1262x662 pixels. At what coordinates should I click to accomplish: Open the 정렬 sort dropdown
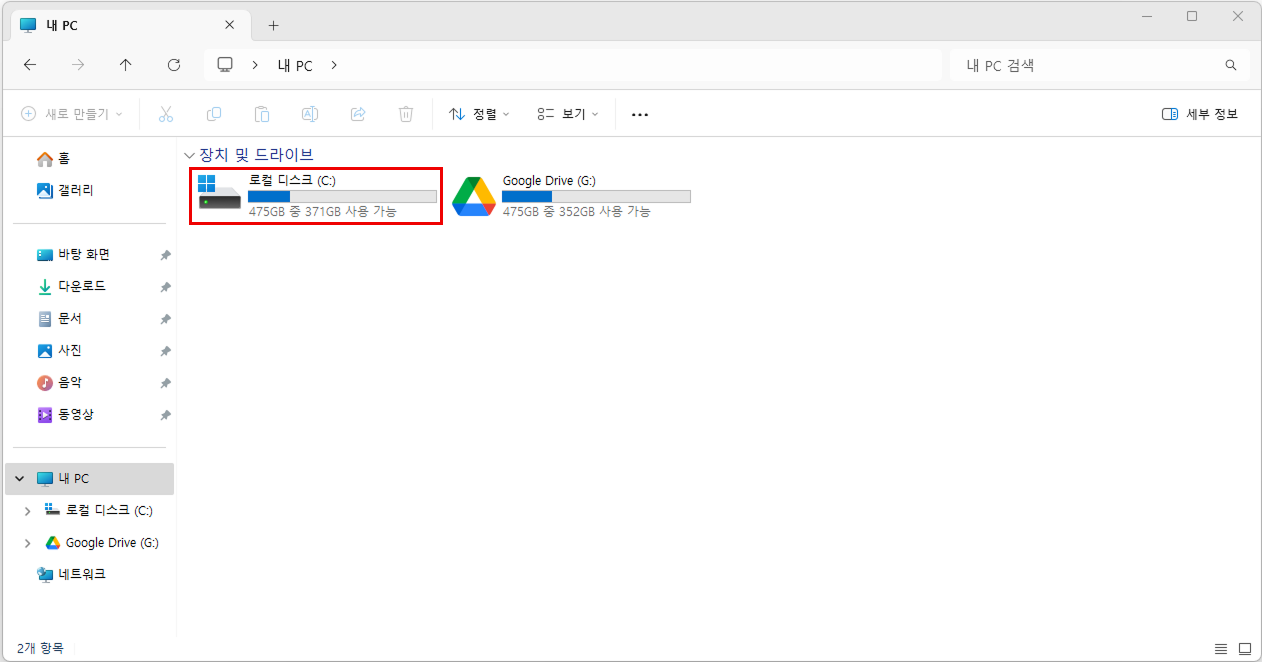[x=479, y=114]
